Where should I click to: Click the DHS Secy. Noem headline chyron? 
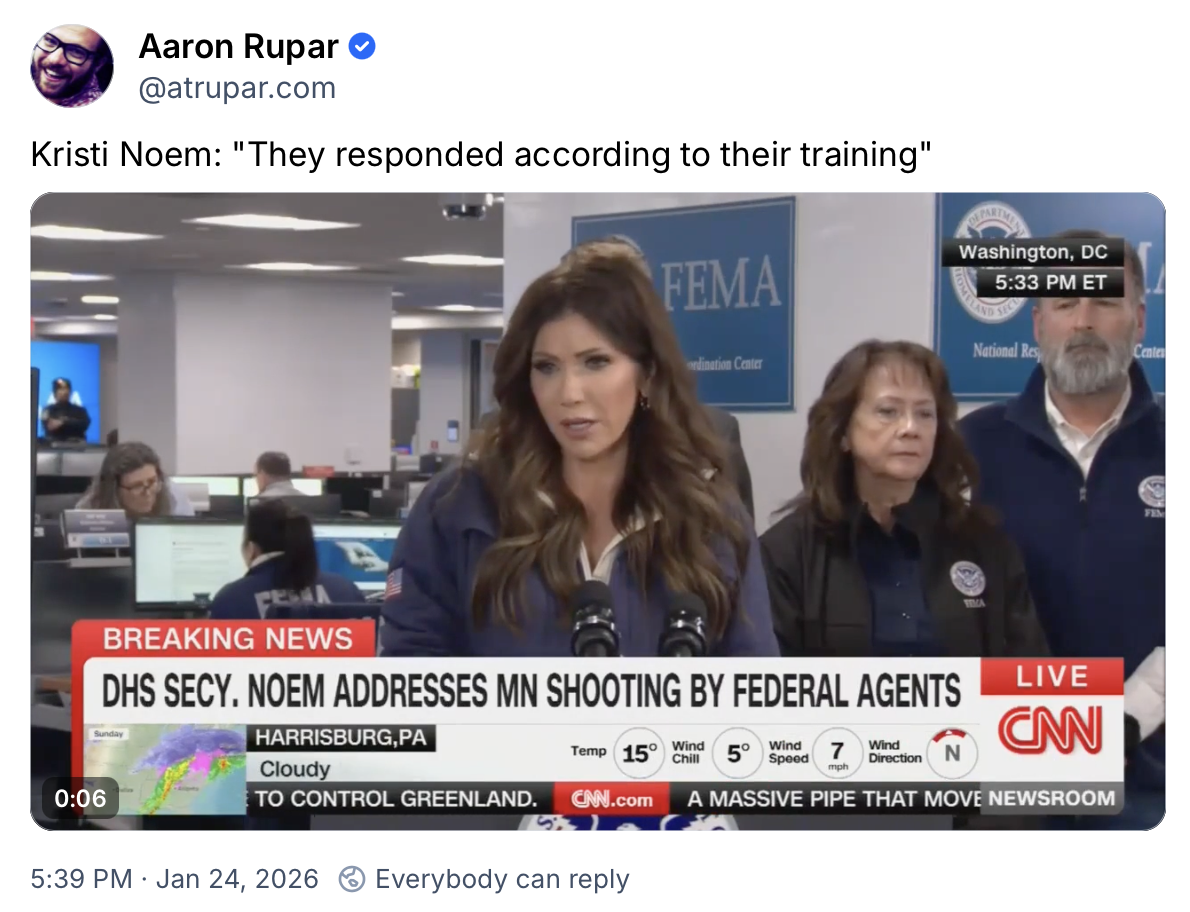pyautogui.click(x=531, y=690)
